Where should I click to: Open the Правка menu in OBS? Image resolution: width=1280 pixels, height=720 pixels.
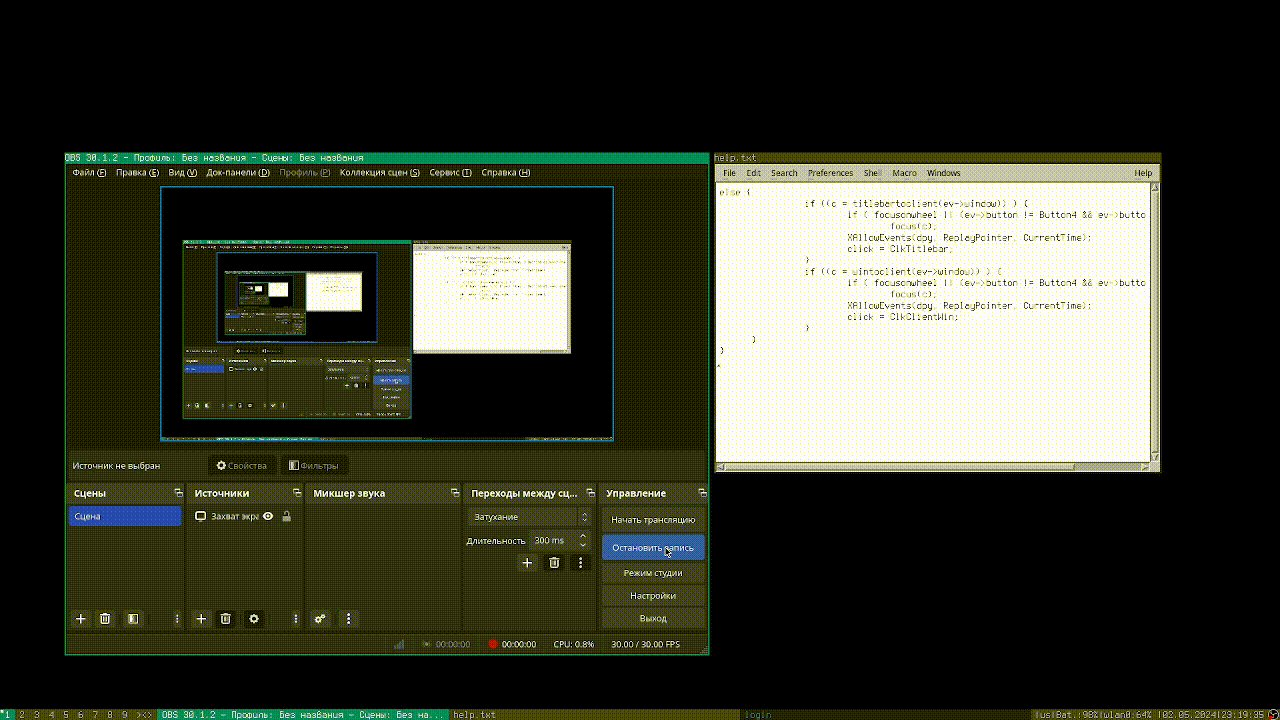click(137, 173)
